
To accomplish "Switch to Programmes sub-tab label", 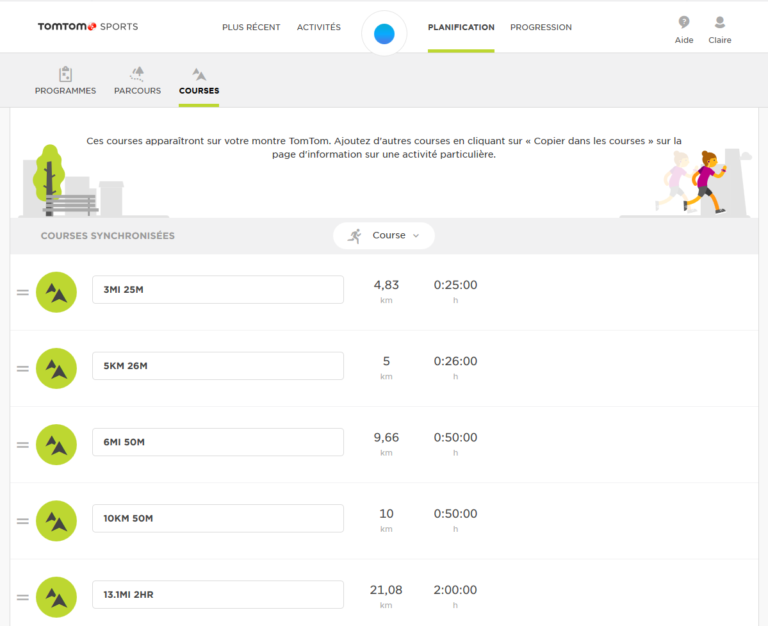I will click(66, 91).
